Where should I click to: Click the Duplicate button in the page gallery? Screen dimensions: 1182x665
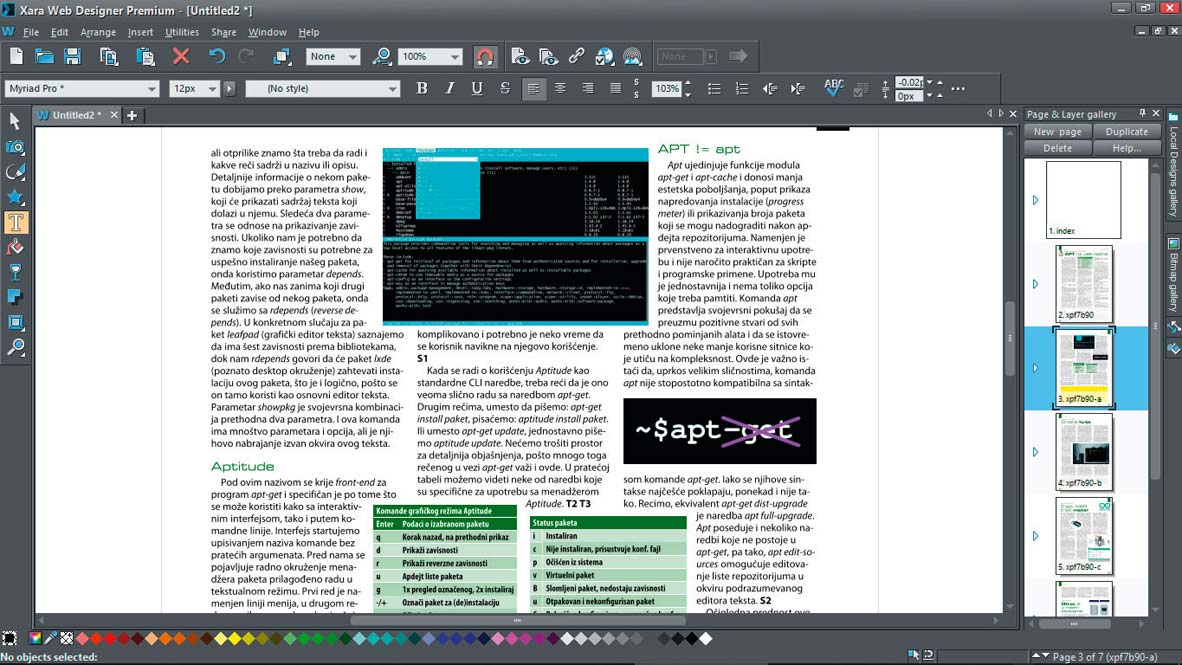1126,131
